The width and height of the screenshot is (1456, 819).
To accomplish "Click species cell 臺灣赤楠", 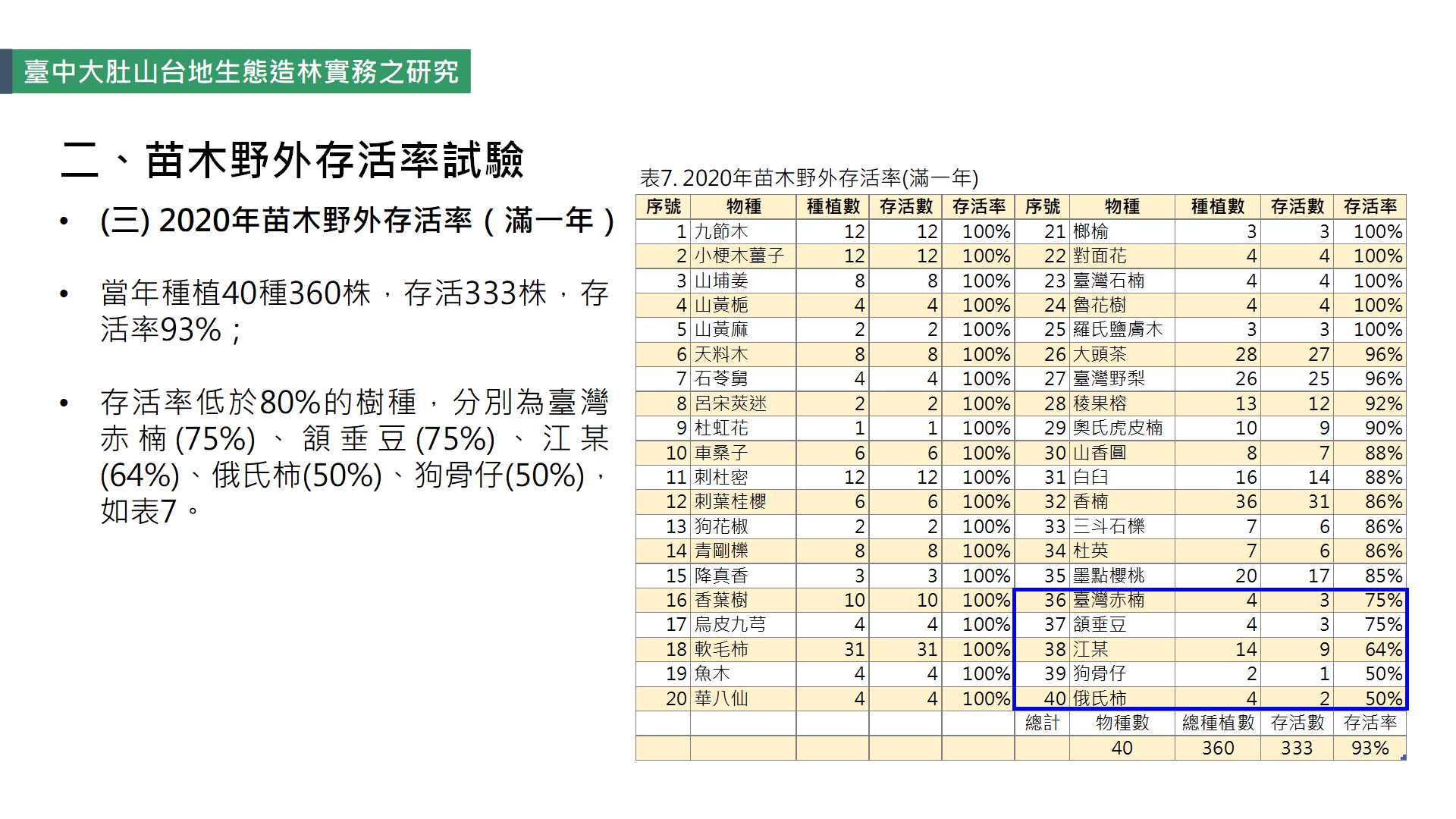I will [x=1122, y=600].
